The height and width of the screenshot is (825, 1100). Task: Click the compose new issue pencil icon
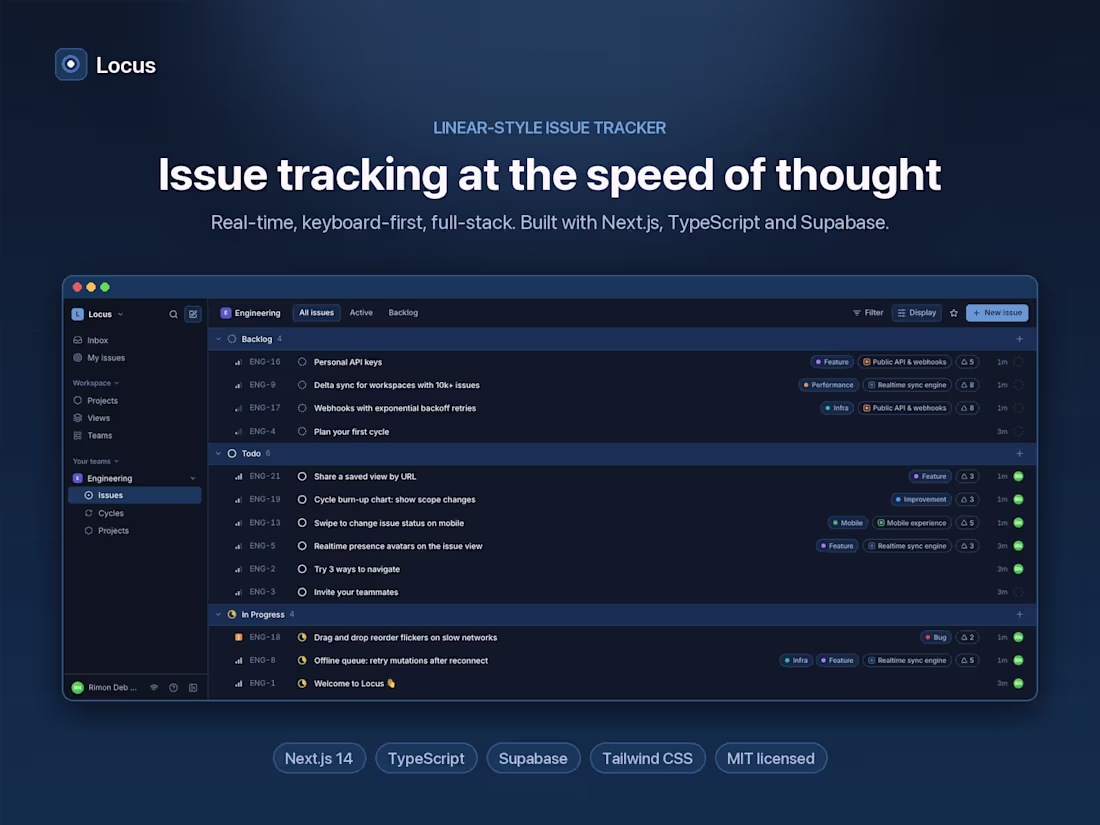(193, 314)
